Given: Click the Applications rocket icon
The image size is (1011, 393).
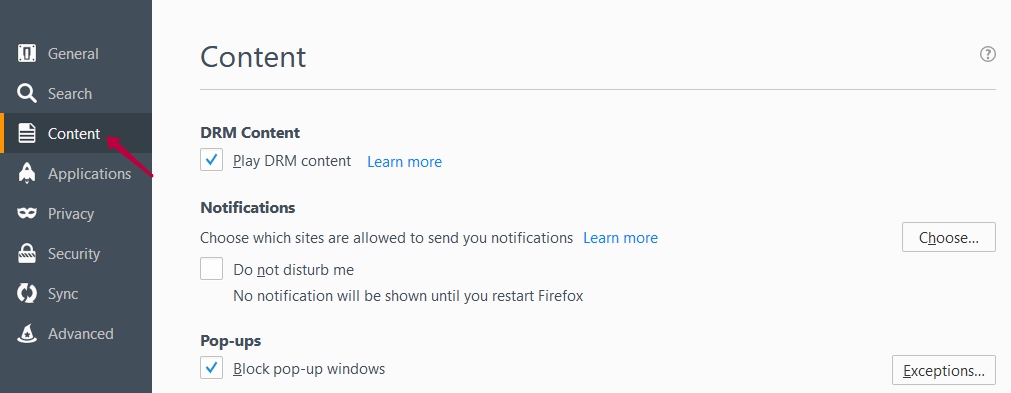Looking at the screenshot, I should 26,173.
